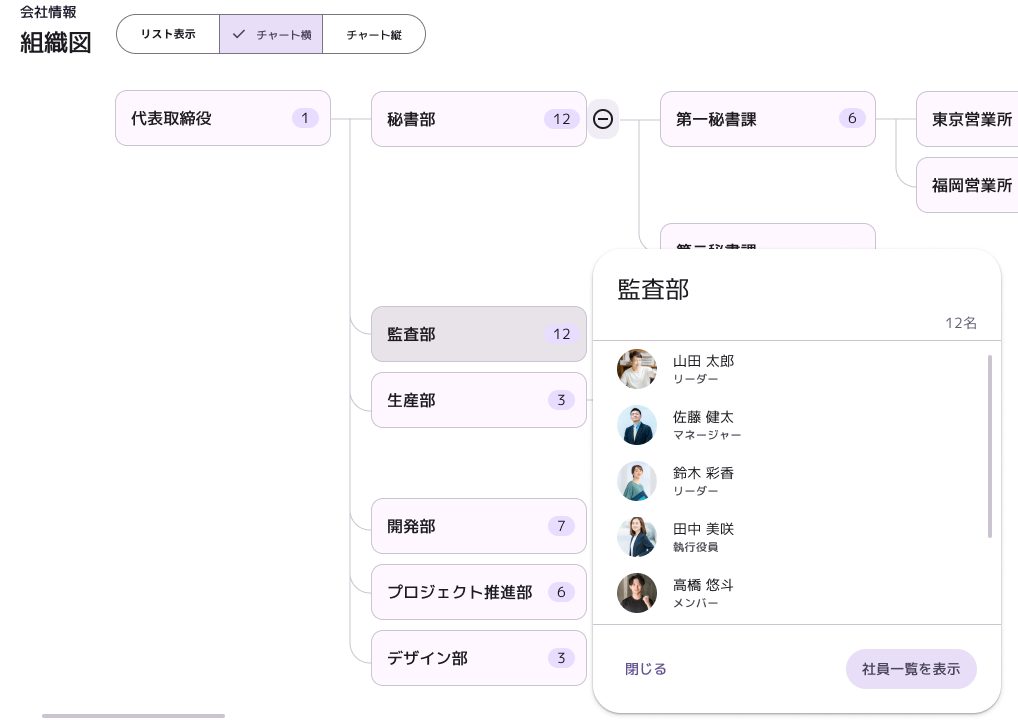
Task: Open the 代表取締役 node
Action: (x=223, y=118)
